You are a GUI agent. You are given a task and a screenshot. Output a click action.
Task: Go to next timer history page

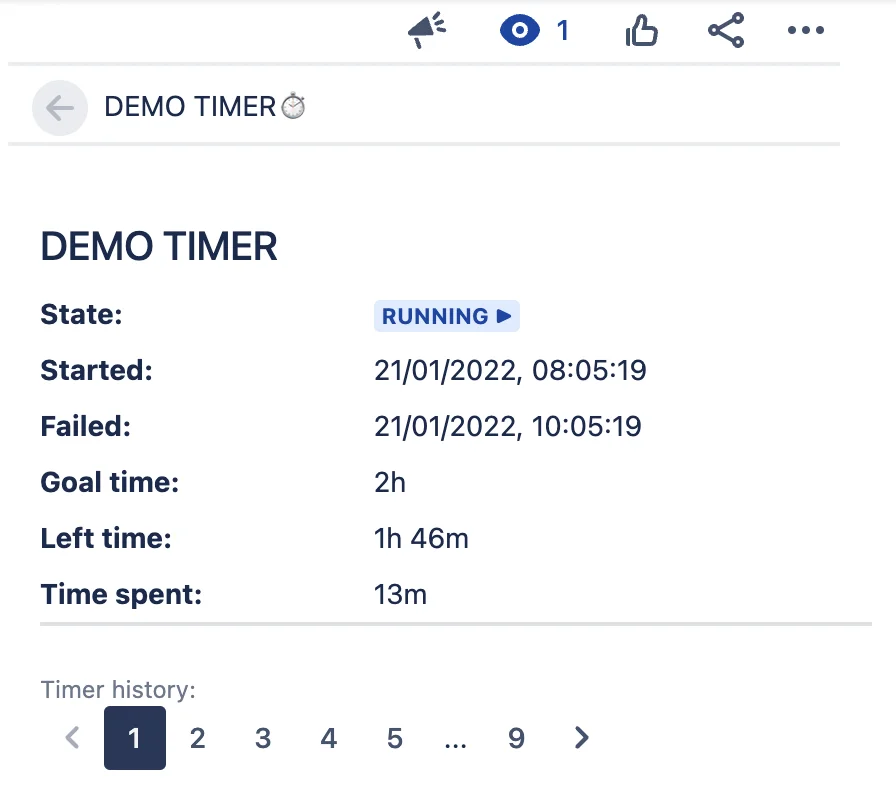pyautogui.click(x=581, y=737)
